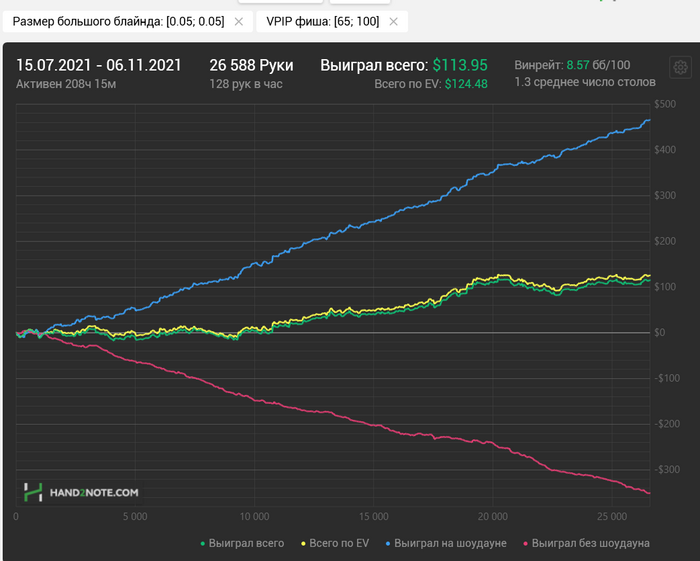
Task: Click the -$300 y-axis label
Action: pyautogui.click(x=667, y=470)
